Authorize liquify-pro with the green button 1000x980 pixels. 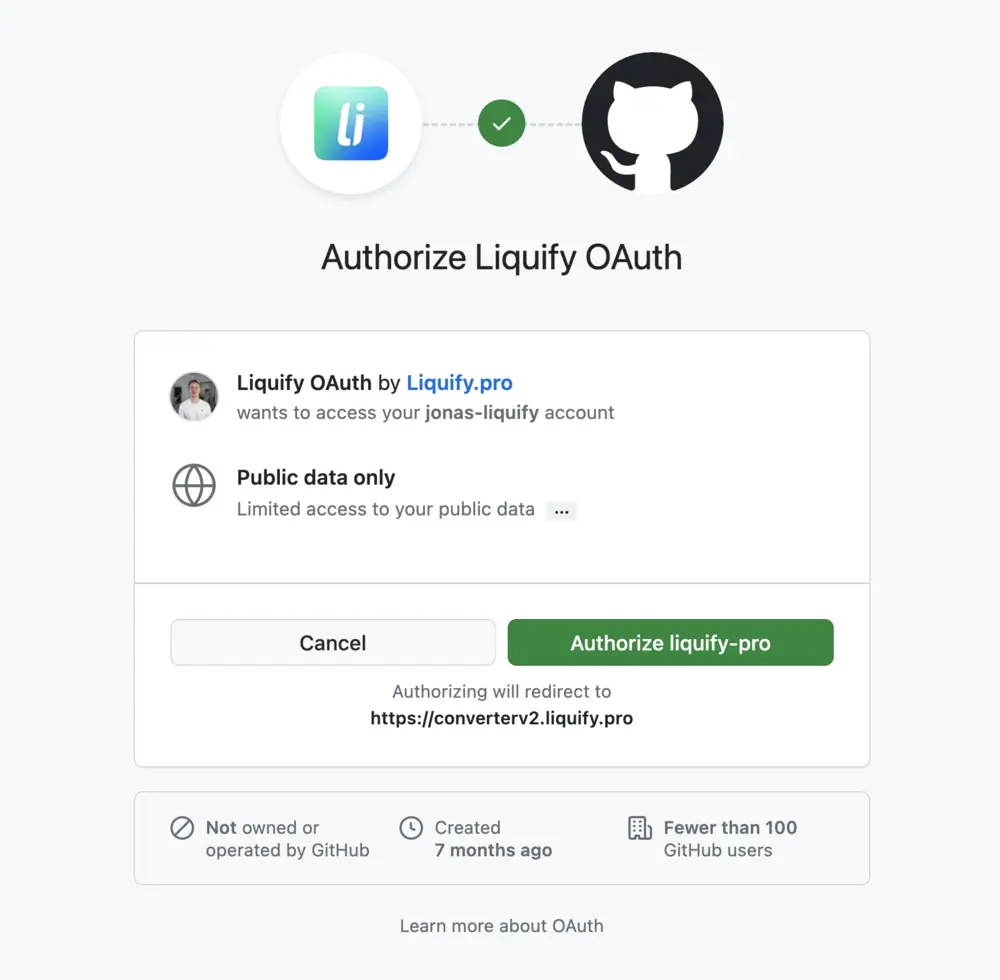click(x=670, y=642)
